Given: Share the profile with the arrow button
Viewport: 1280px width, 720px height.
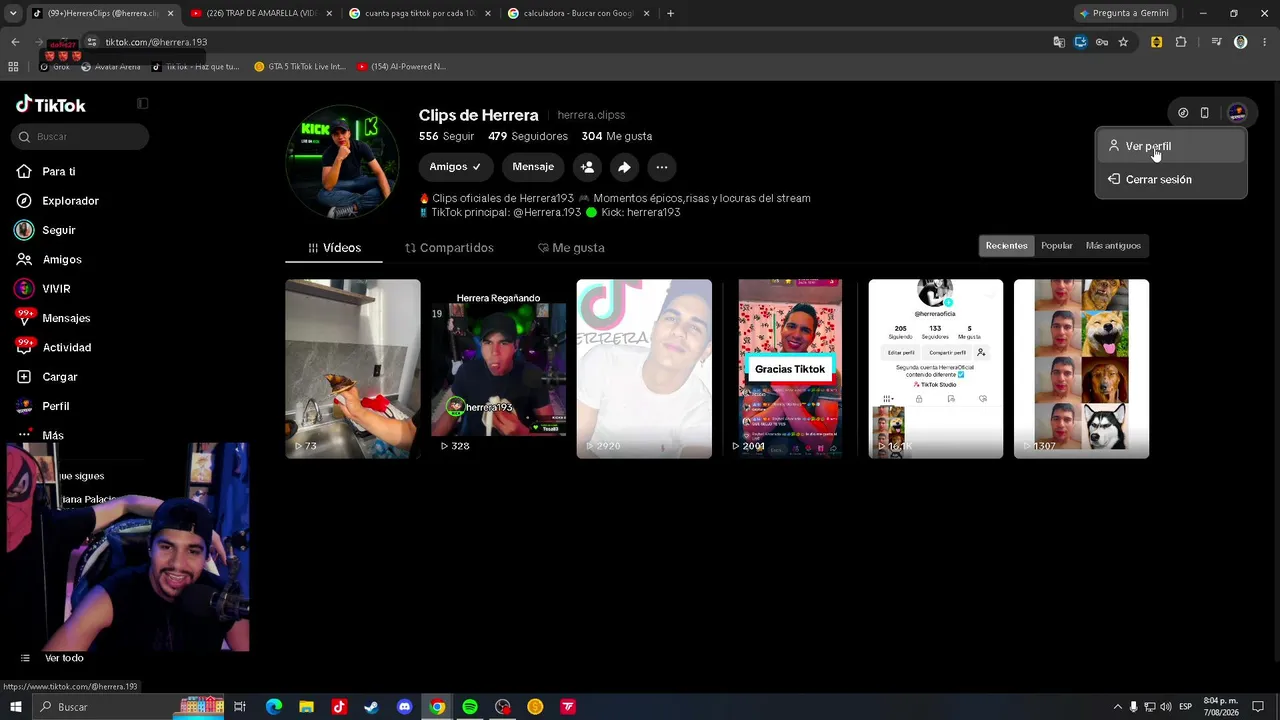Looking at the screenshot, I should 624,167.
